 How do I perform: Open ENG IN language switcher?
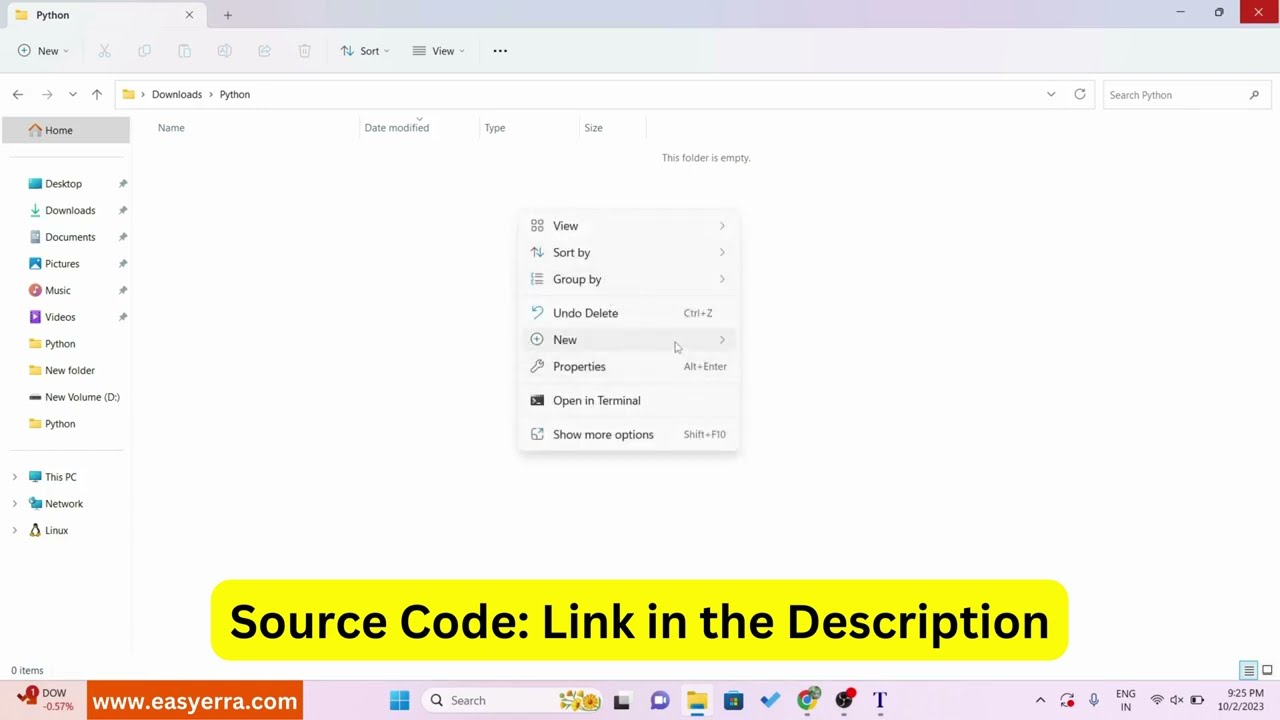coord(1126,700)
